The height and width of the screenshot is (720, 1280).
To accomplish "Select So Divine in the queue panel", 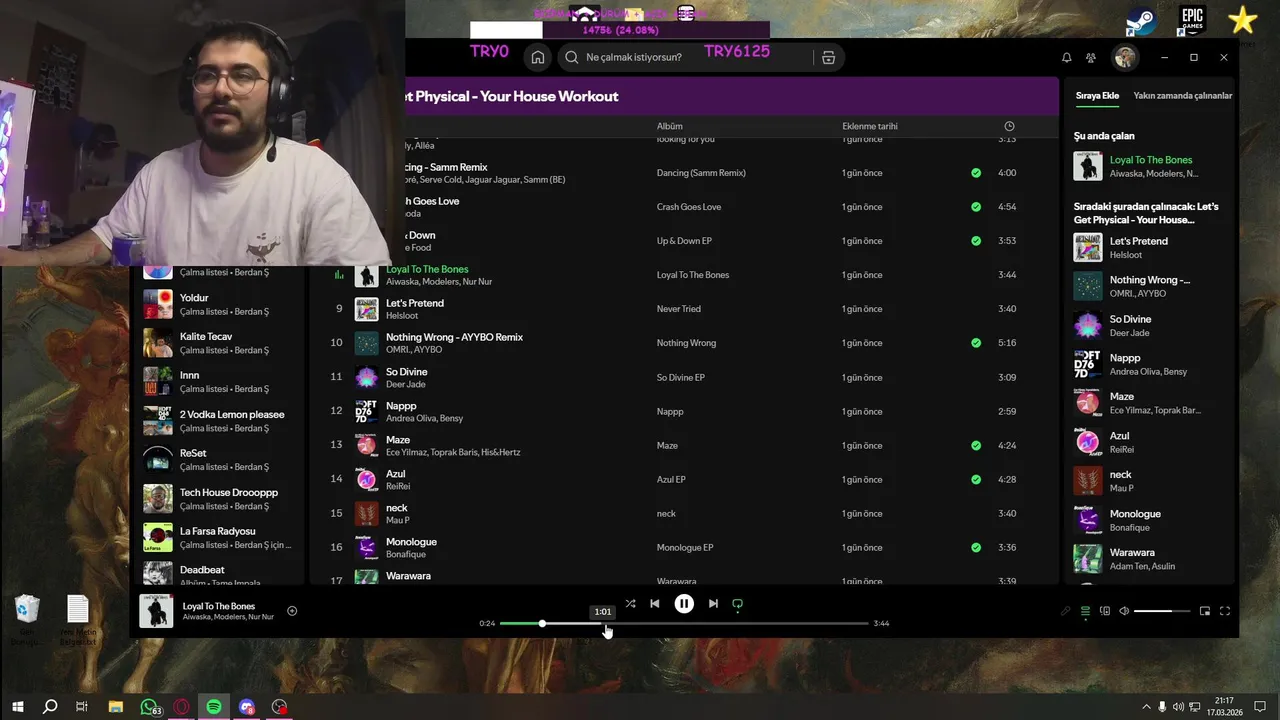I will coord(1149,325).
